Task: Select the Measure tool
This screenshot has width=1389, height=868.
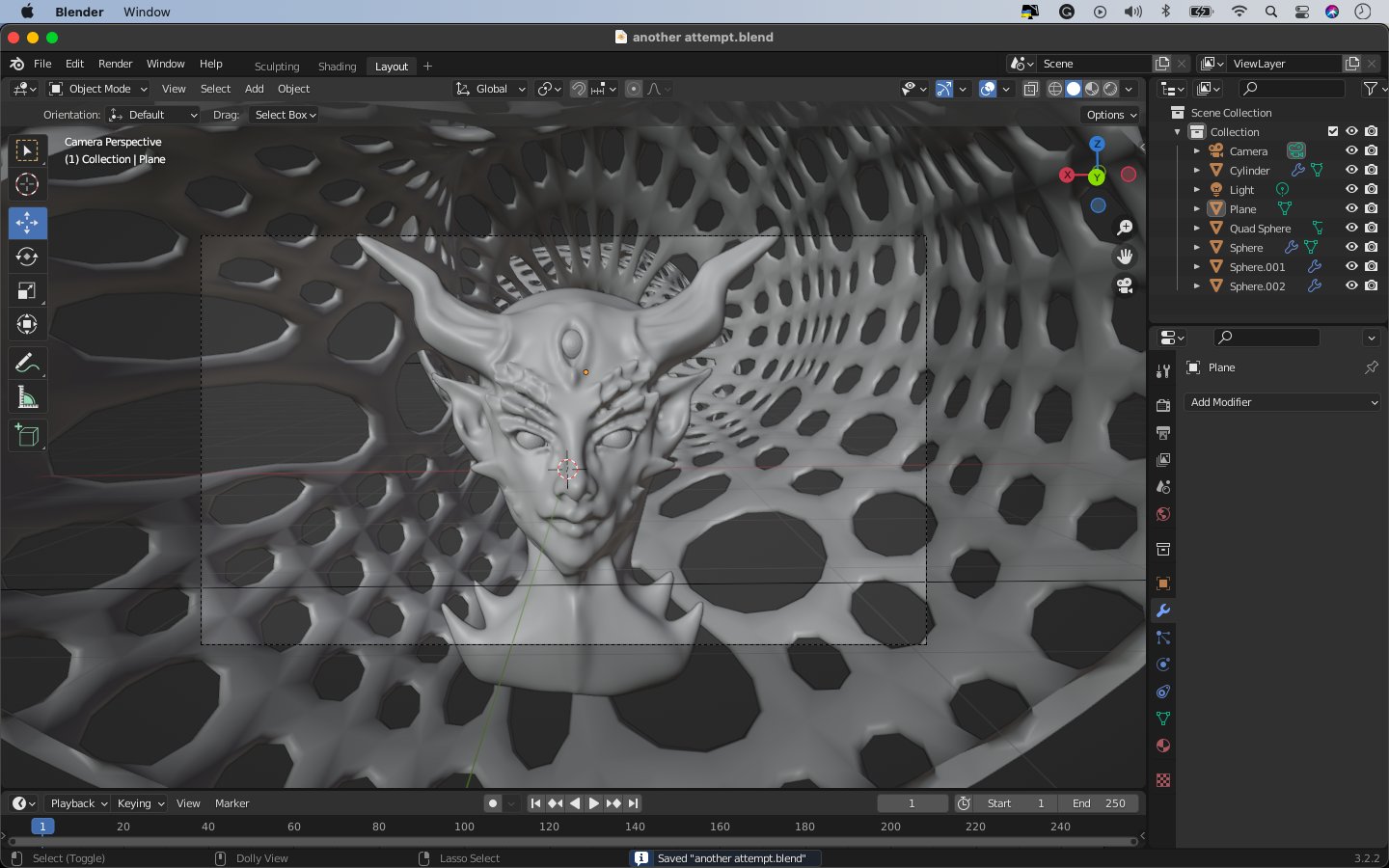Action: click(27, 396)
